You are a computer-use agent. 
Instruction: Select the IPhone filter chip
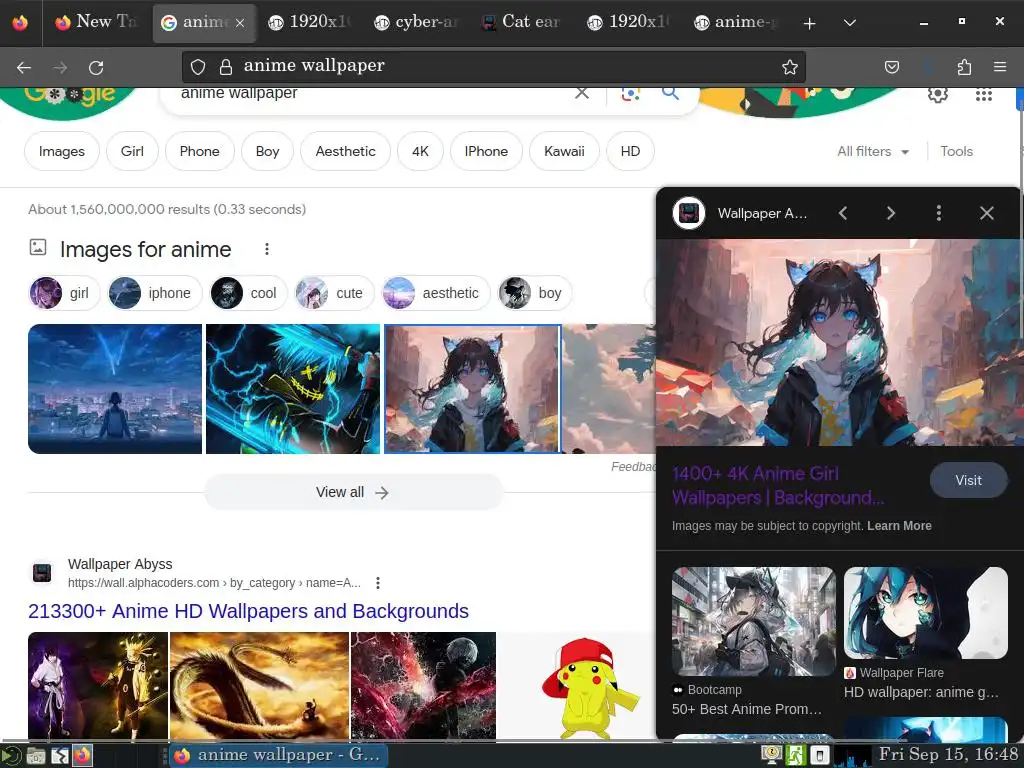click(486, 152)
